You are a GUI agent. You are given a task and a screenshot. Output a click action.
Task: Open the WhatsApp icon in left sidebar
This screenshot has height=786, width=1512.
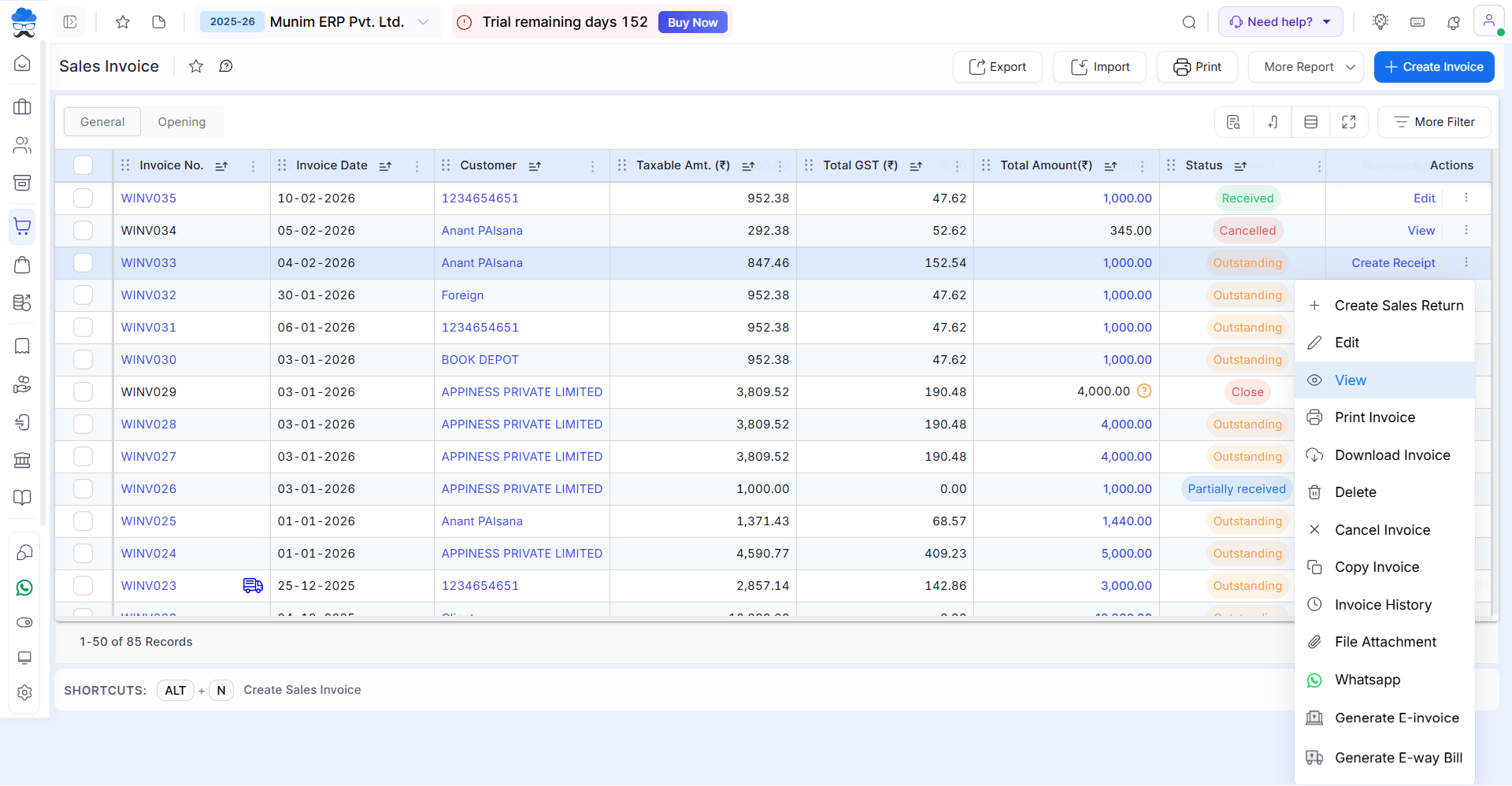[x=24, y=588]
